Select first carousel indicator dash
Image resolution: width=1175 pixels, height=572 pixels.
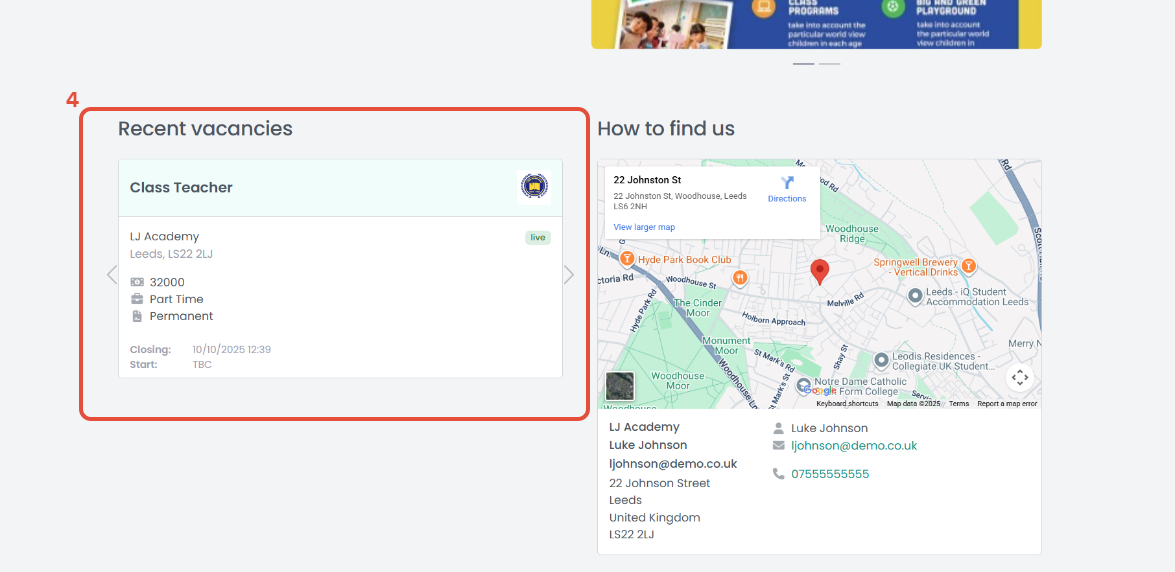click(803, 64)
